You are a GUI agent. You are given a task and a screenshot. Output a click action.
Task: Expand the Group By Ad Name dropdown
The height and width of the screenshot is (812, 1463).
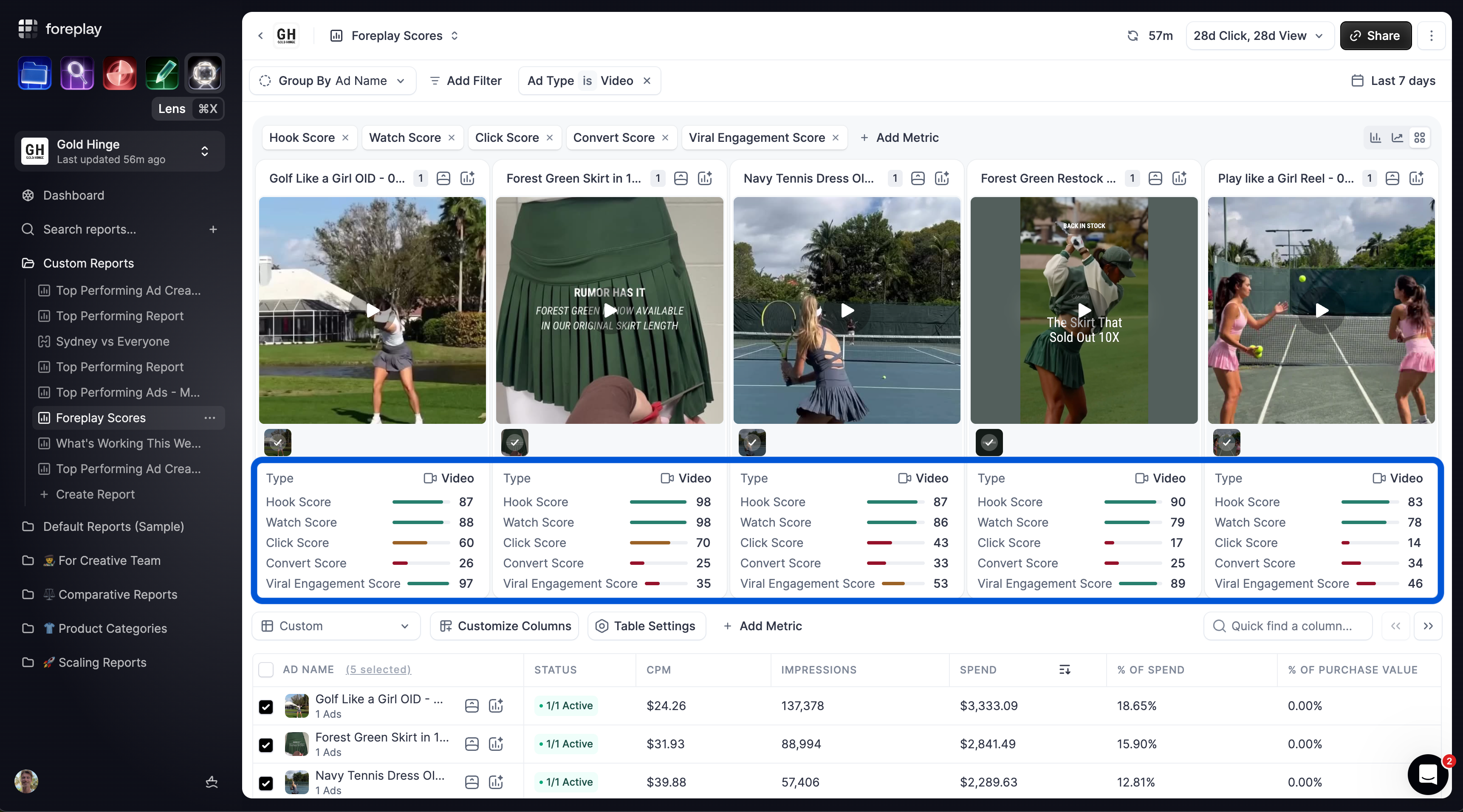[332, 81]
